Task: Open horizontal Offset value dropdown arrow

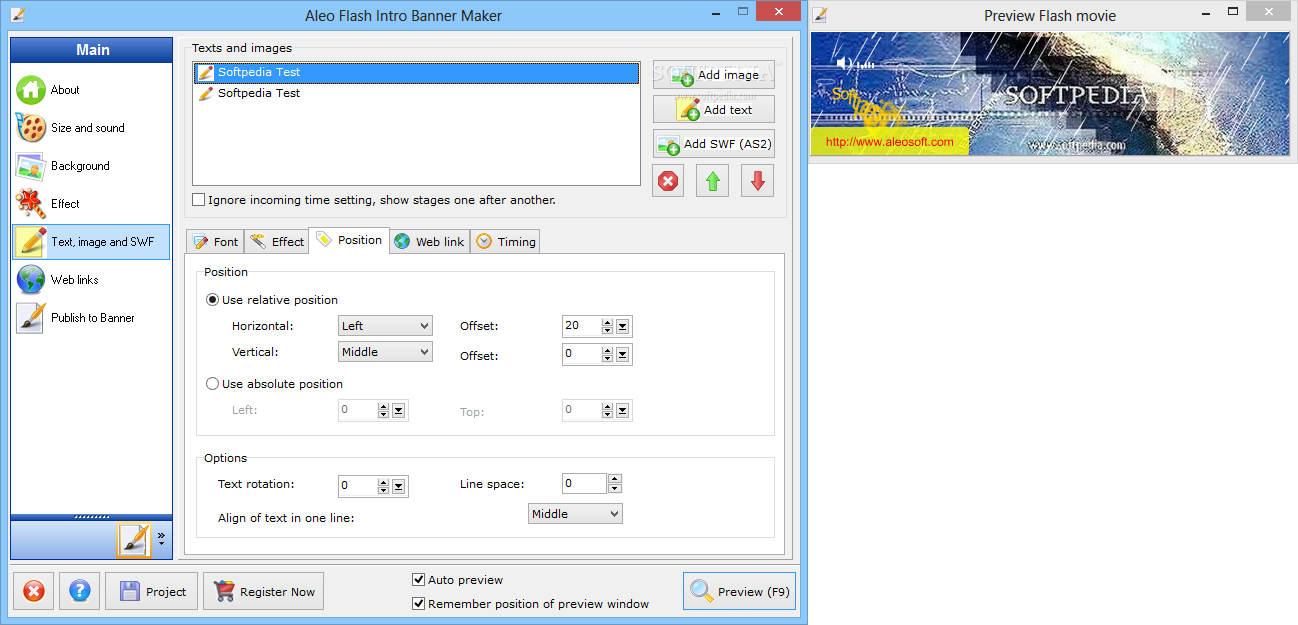Action: 623,326
